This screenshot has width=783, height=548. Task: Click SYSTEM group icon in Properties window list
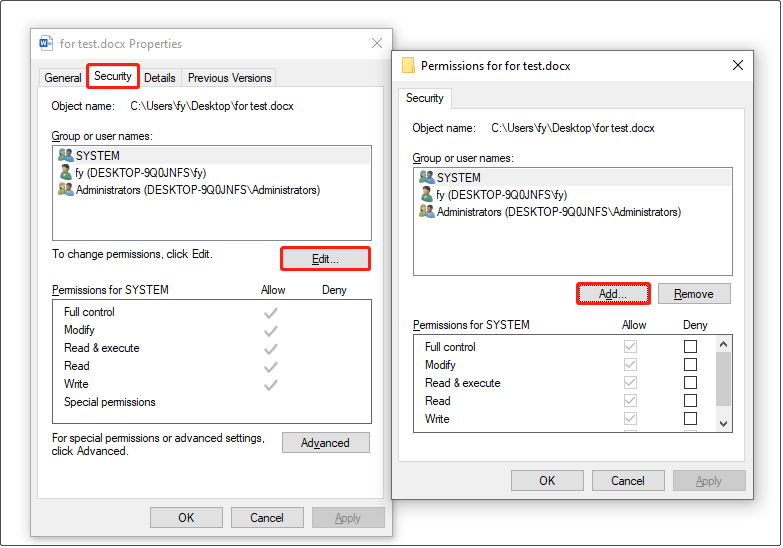(65, 155)
